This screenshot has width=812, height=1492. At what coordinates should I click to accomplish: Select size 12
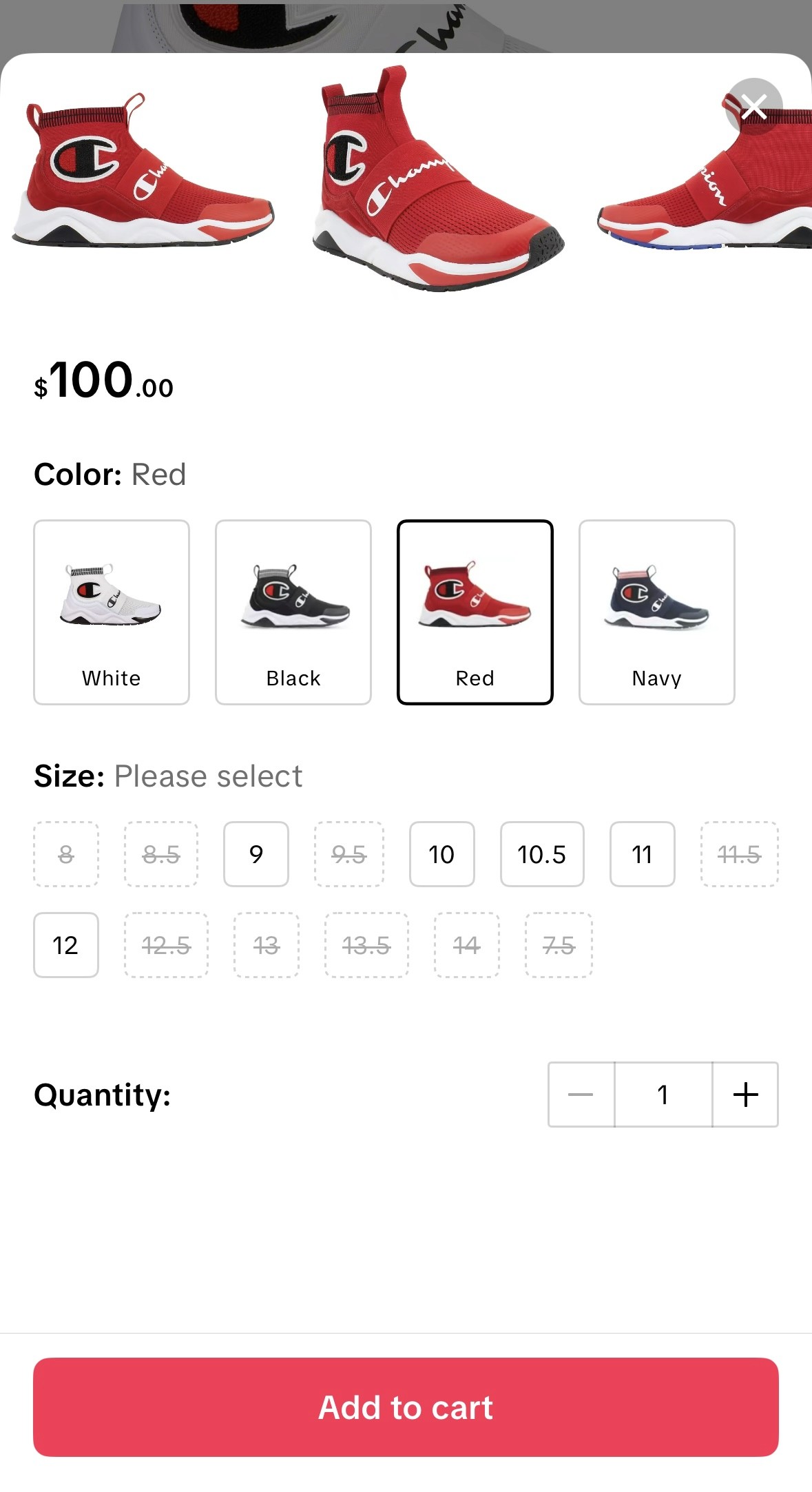coord(65,946)
